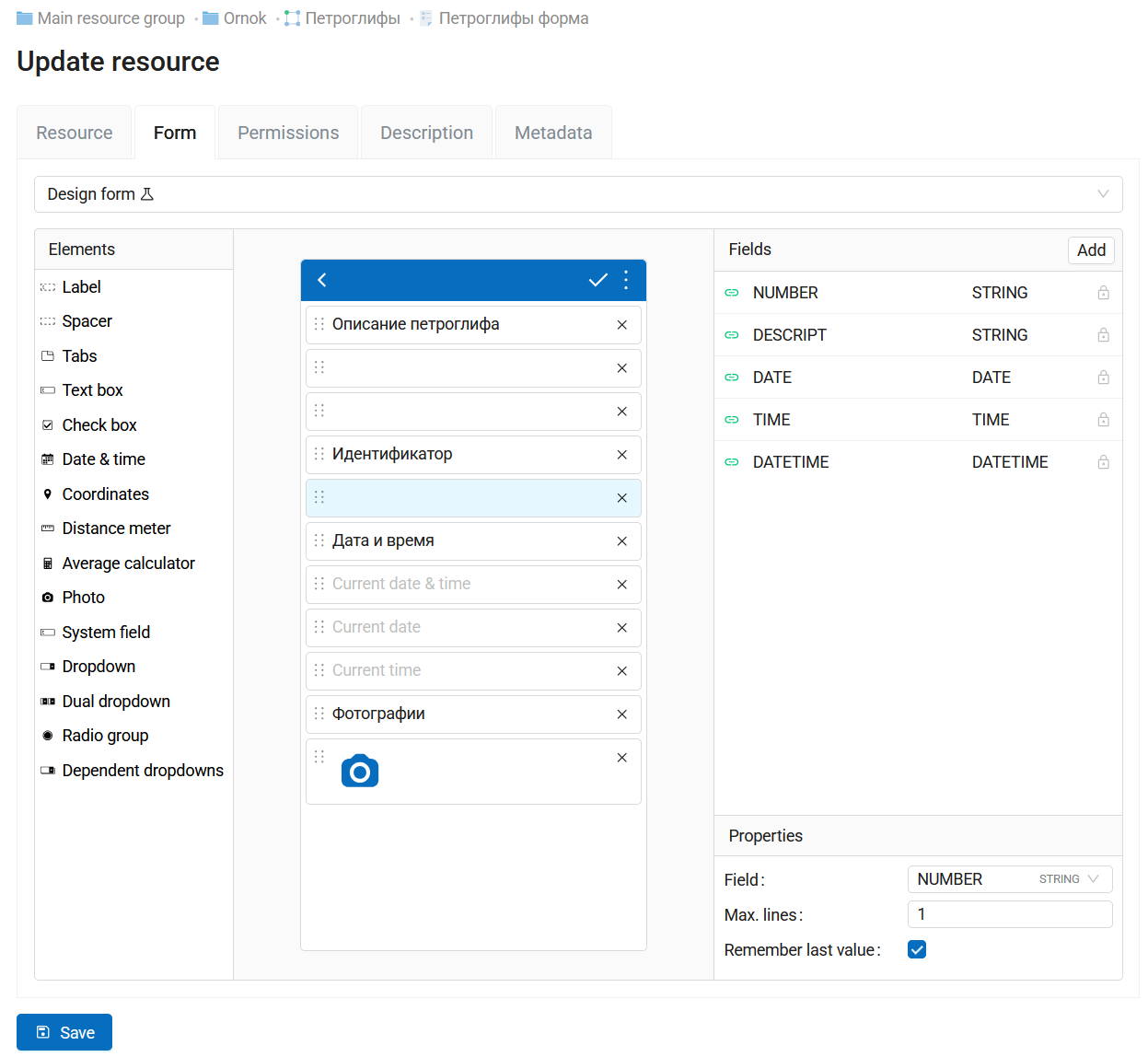Screen dimensions: 1148x1057
Task: Click the Max. lines input field
Action: [x=1010, y=914]
